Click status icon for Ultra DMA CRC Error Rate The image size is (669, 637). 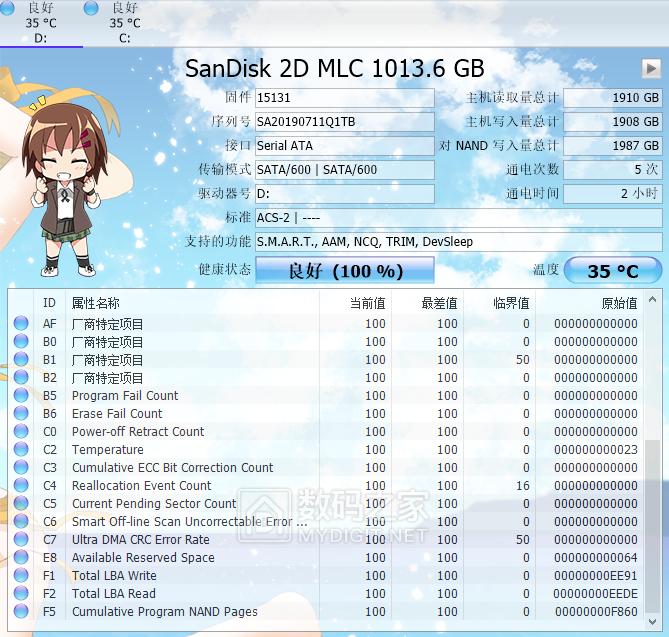coord(21,539)
